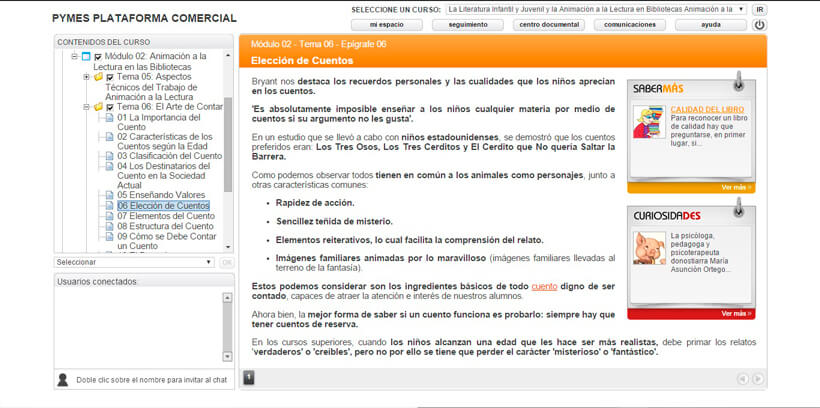This screenshot has height=408, width=820.
Task: Click the page icon for 04 Los Destinatarios del Cuento
Action: [x=109, y=166]
